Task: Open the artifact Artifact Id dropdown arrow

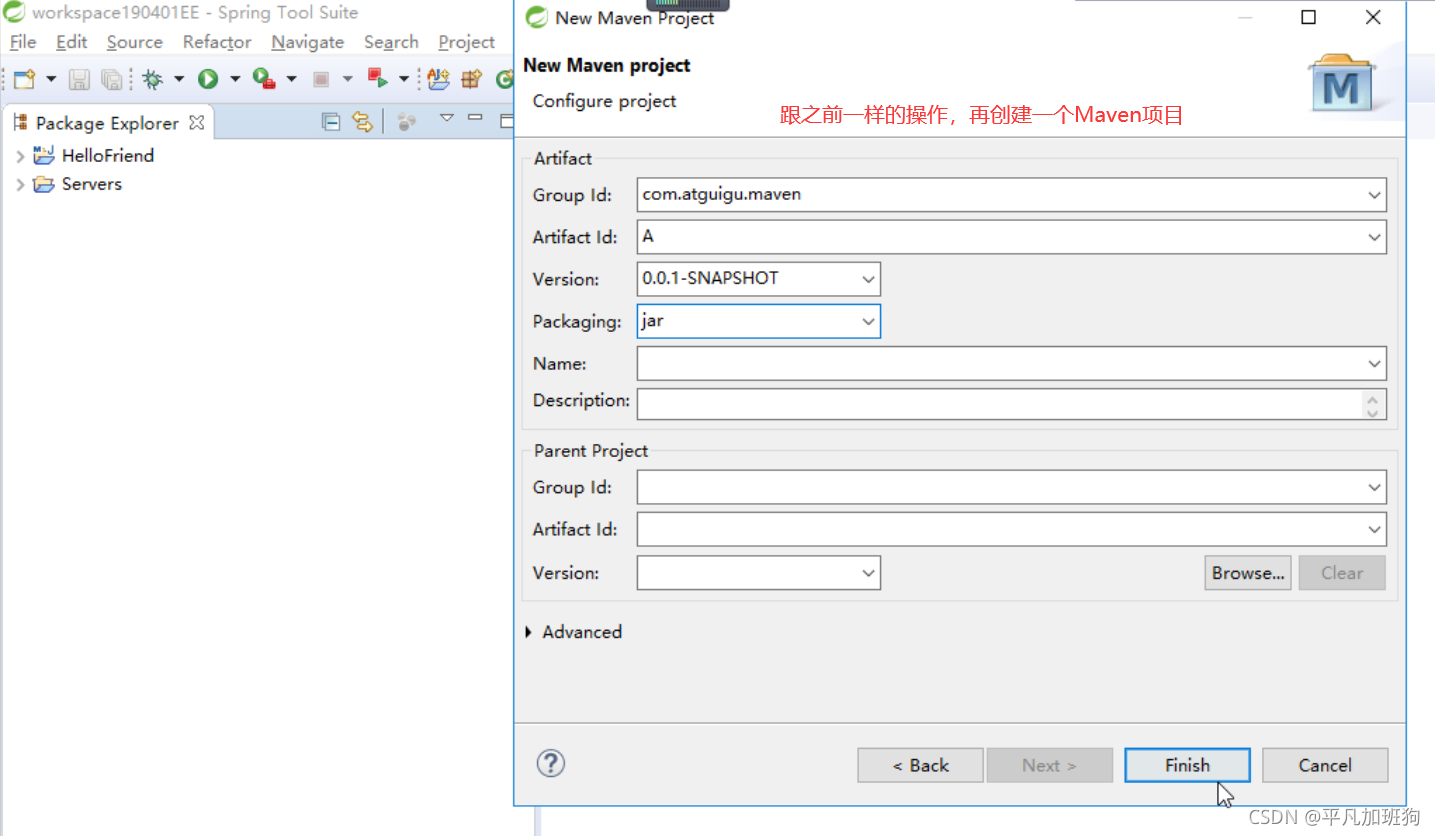Action: point(1375,237)
